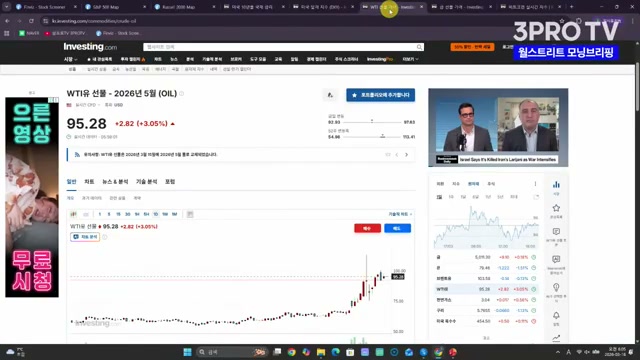
Task: Click the Investing.com website search field
Action: (284, 47)
